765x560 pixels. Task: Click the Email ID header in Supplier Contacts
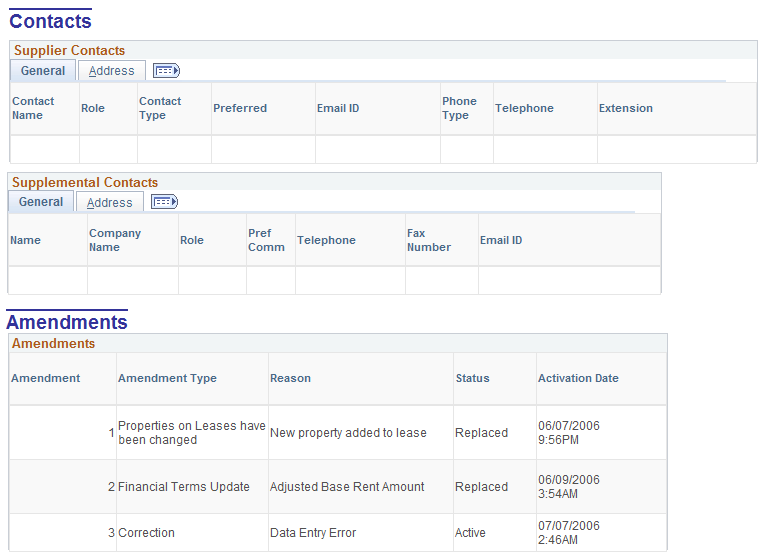tap(338, 108)
